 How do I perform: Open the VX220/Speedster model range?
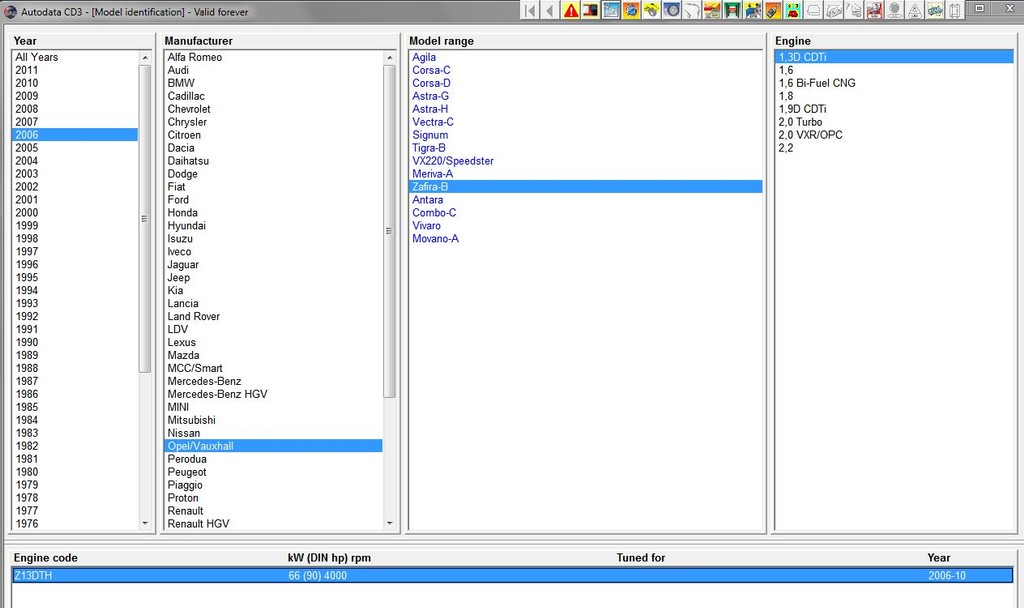pyautogui.click(x=453, y=161)
